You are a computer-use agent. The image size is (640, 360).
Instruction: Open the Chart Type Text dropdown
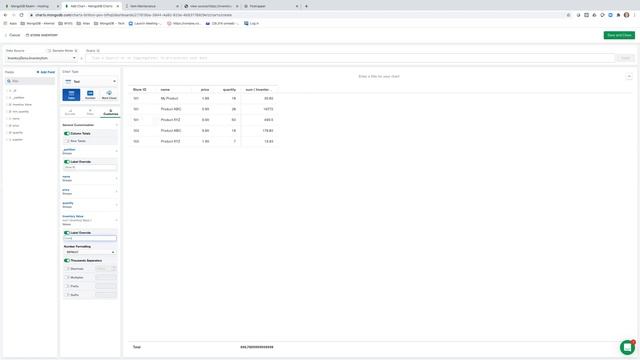pyautogui.click(x=90, y=81)
